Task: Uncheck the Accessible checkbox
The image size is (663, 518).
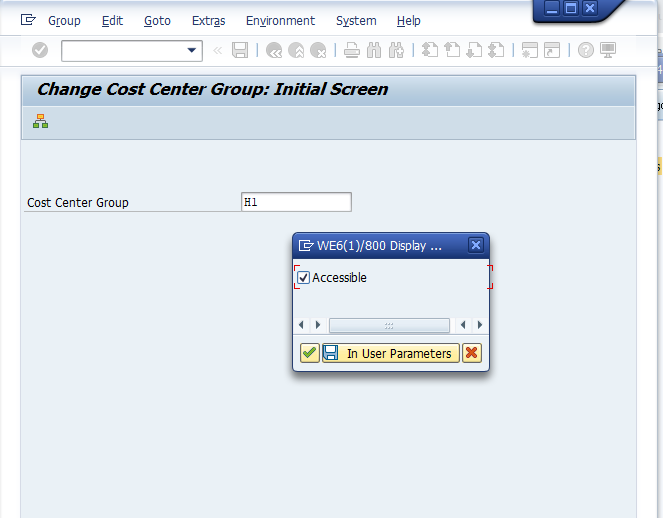Action: pyautogui.click(x=304, y=277)
